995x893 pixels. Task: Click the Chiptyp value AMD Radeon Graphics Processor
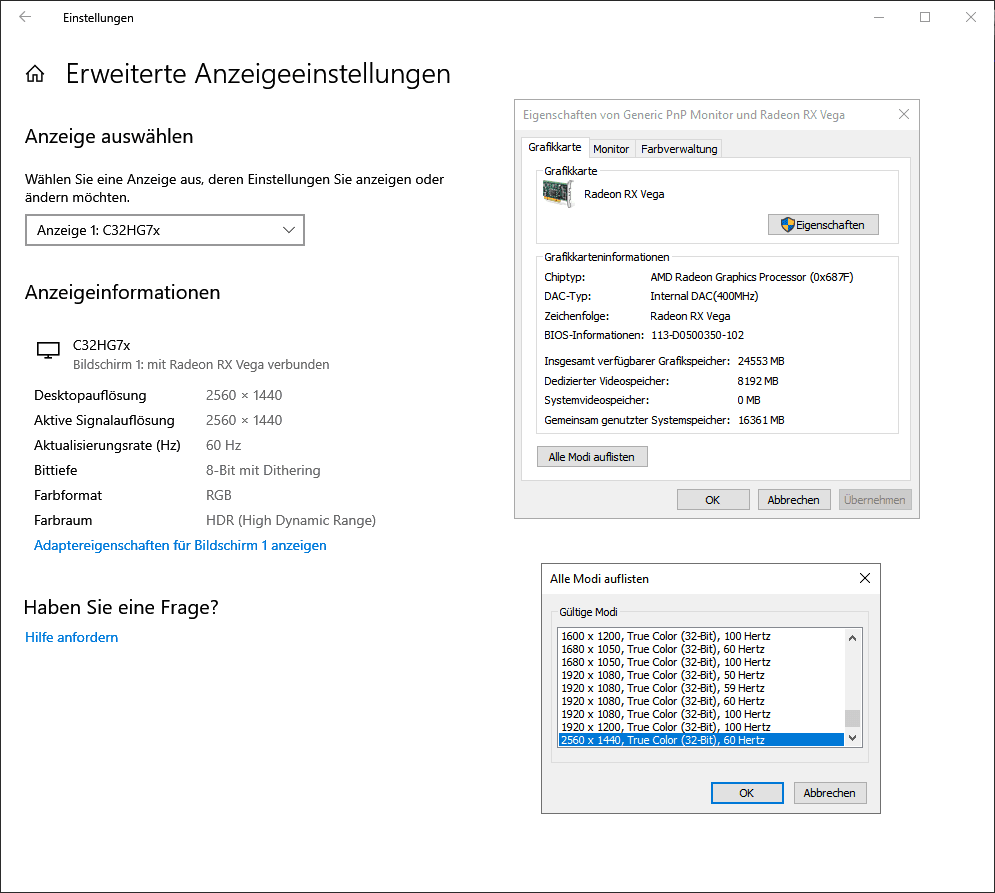(751, 277)
